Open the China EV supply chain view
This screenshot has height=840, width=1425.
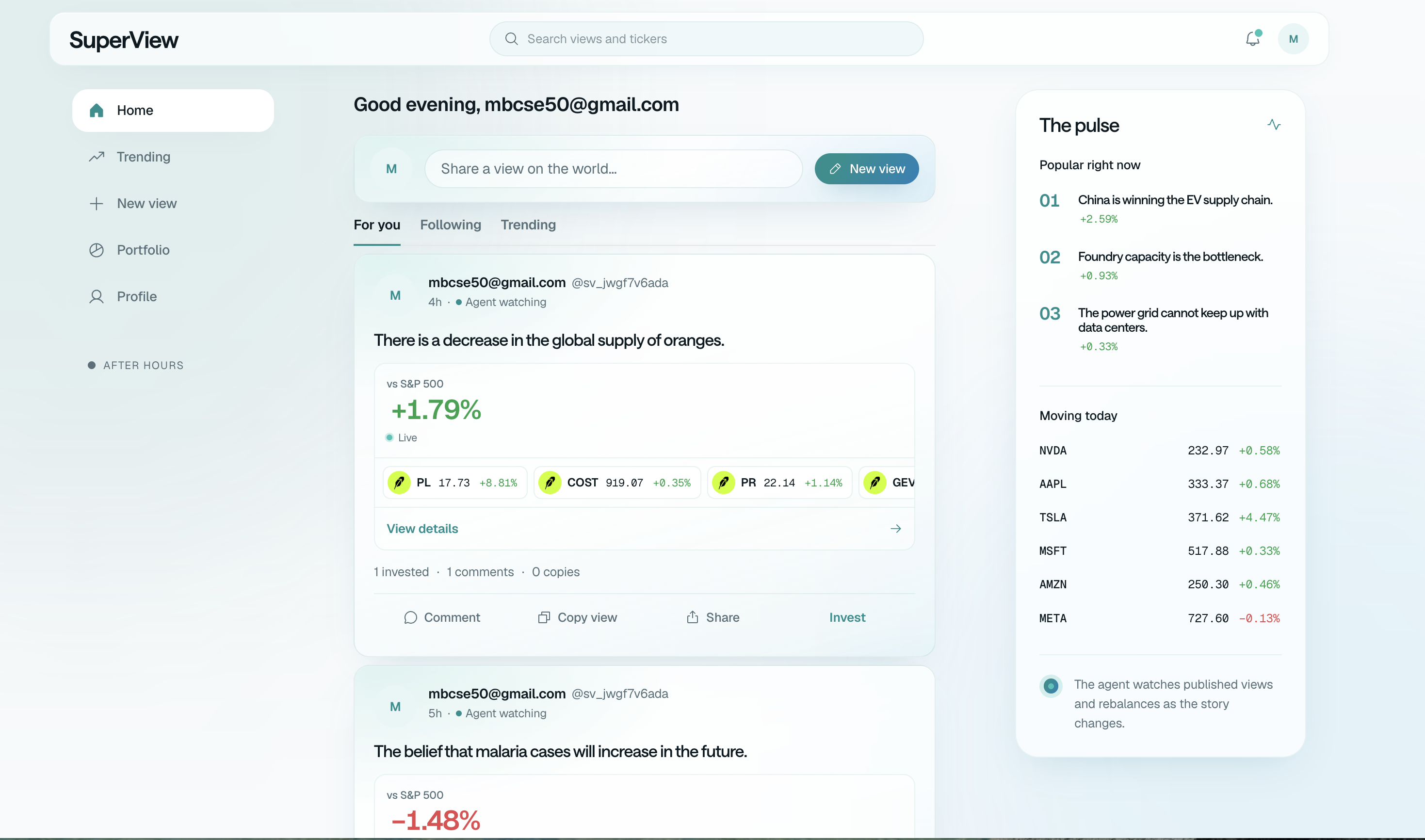(x=1175, y=200)
